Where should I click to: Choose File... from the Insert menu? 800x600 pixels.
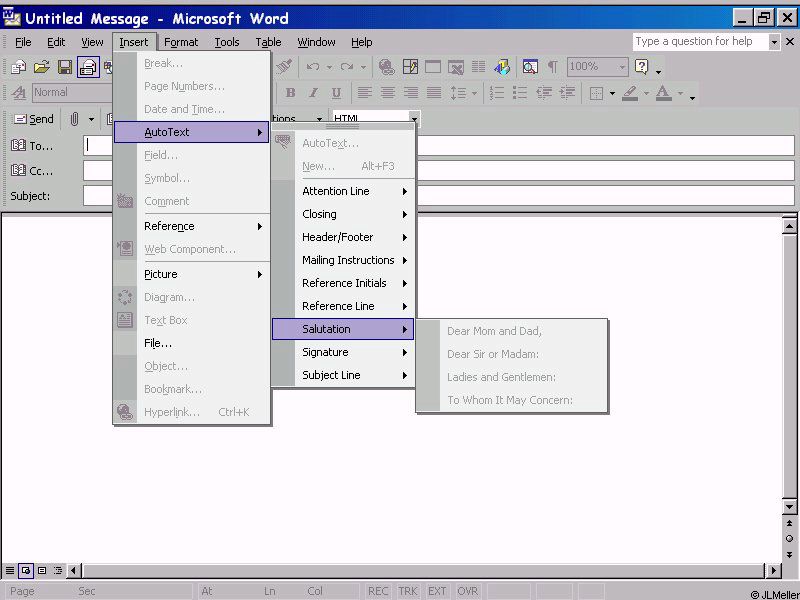point(158,343)
